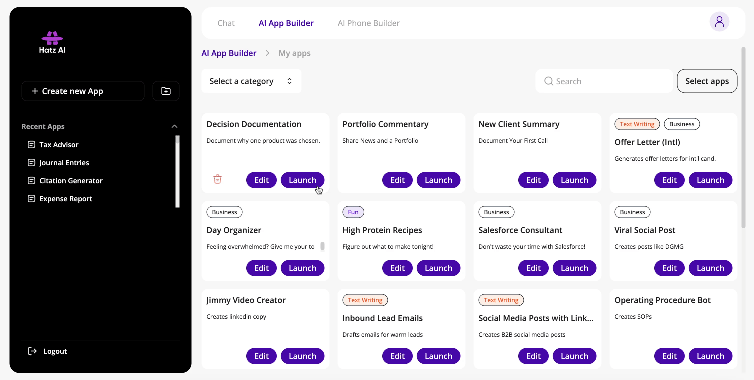Click the plus icon on Create new App

(35, 91)
